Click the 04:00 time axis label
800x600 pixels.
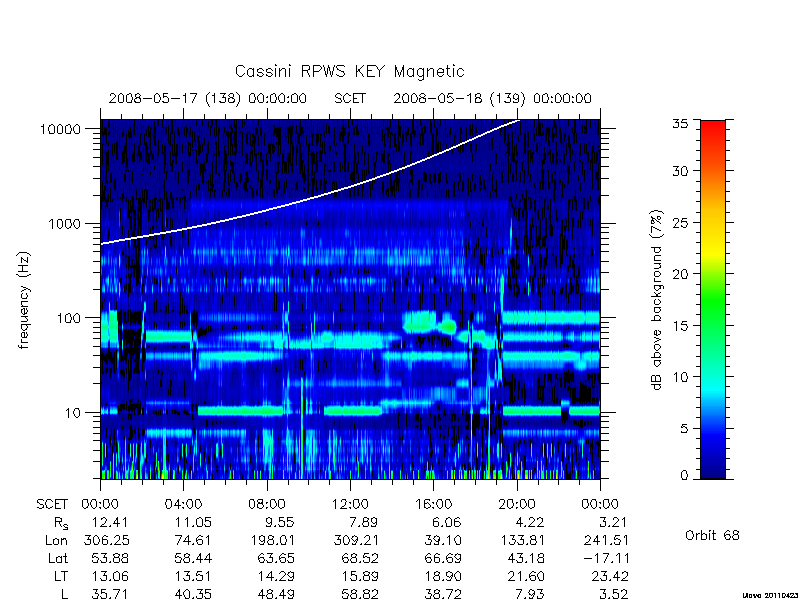coord(183,505)
